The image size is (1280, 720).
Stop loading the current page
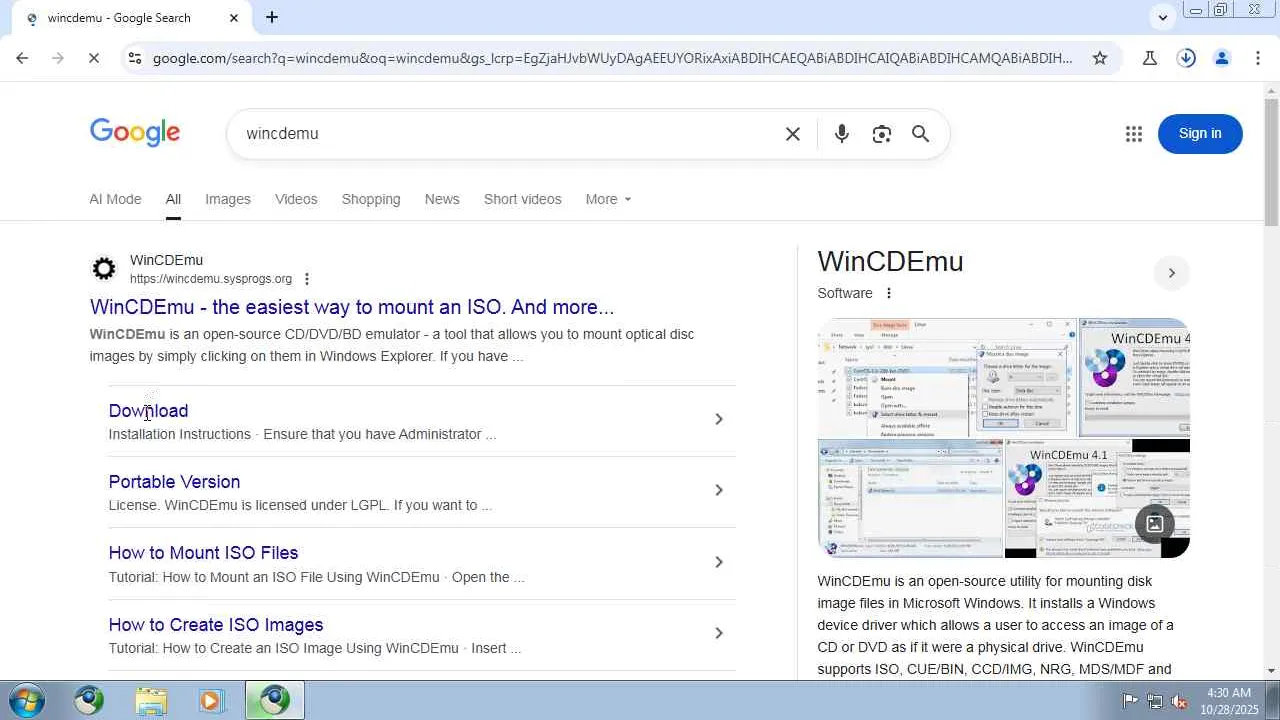tap(93, 58)
